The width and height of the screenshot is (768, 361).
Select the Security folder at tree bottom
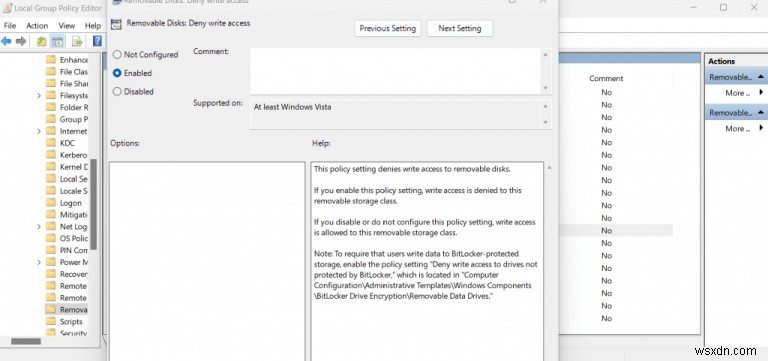pos(67,333)
